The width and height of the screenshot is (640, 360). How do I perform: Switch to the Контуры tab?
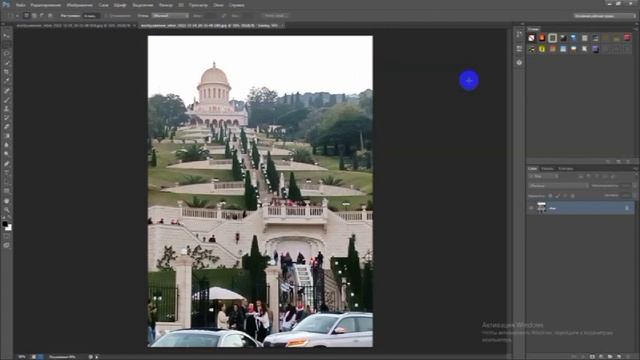[x=566, y=169]
